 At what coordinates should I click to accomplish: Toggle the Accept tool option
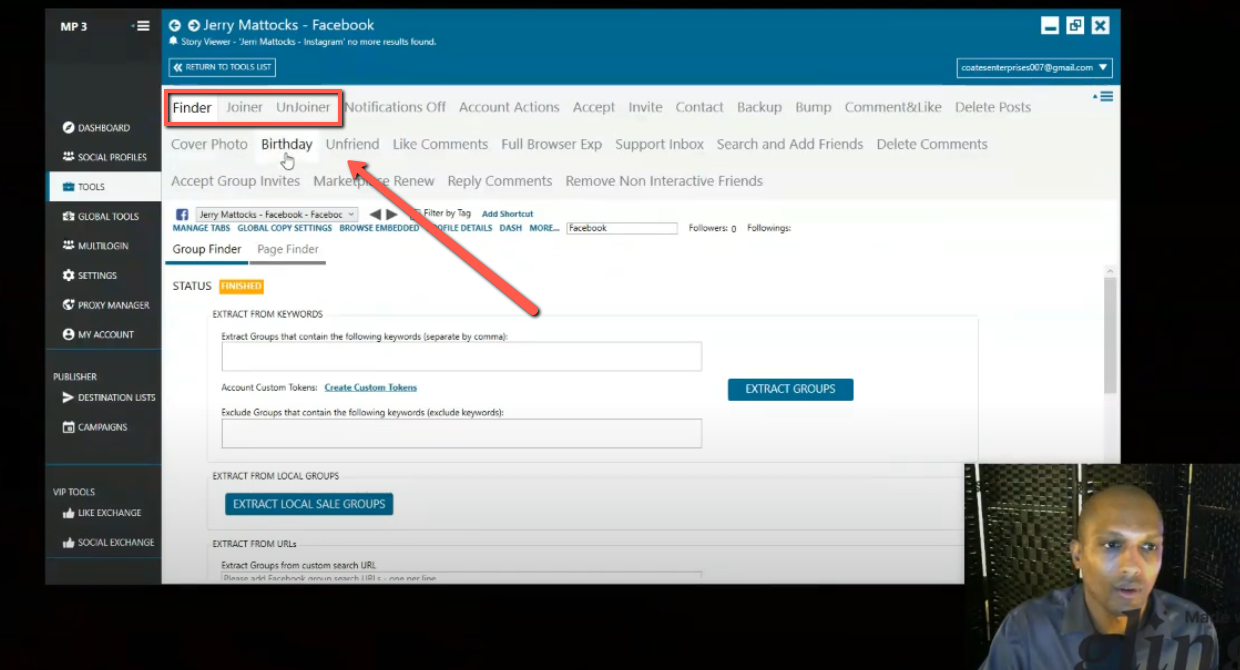[x=593, y=107]
